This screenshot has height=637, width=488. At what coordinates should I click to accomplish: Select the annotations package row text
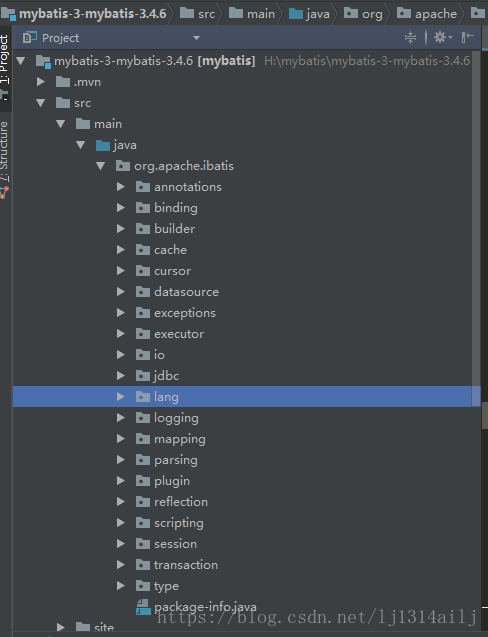188,187
